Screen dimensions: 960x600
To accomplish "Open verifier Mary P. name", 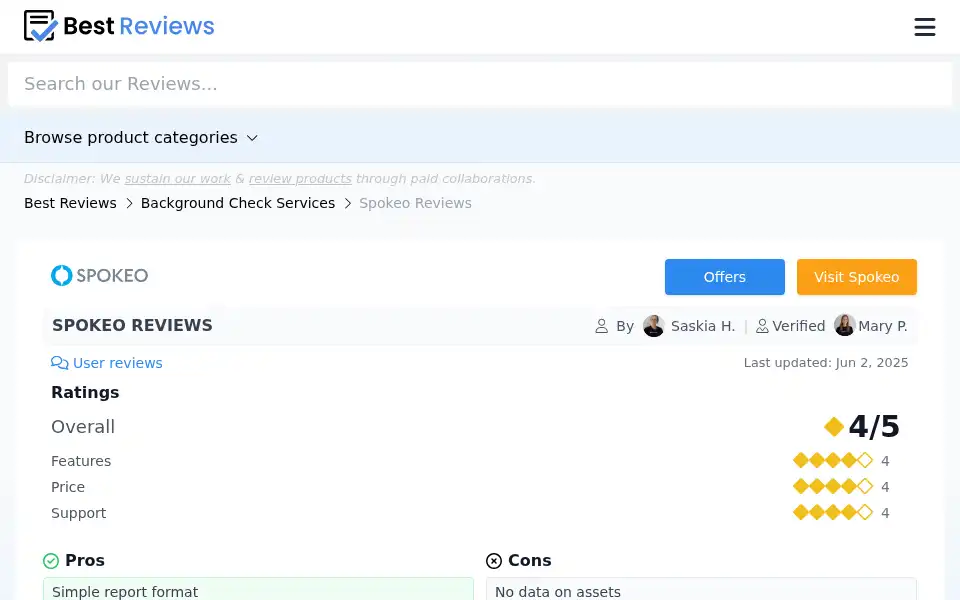I will click(883, 326).
